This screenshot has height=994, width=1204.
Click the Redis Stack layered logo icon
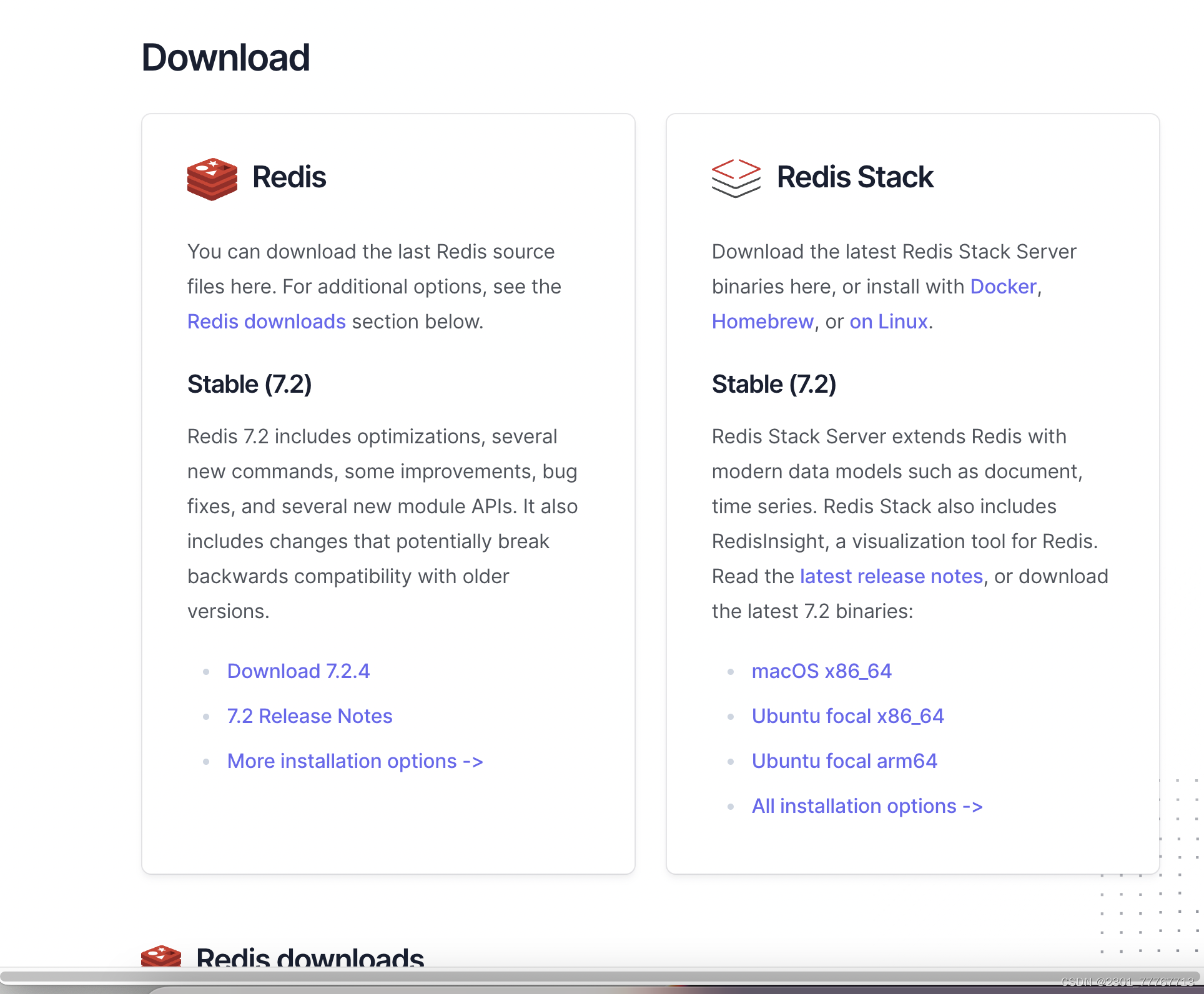point(736,179)
